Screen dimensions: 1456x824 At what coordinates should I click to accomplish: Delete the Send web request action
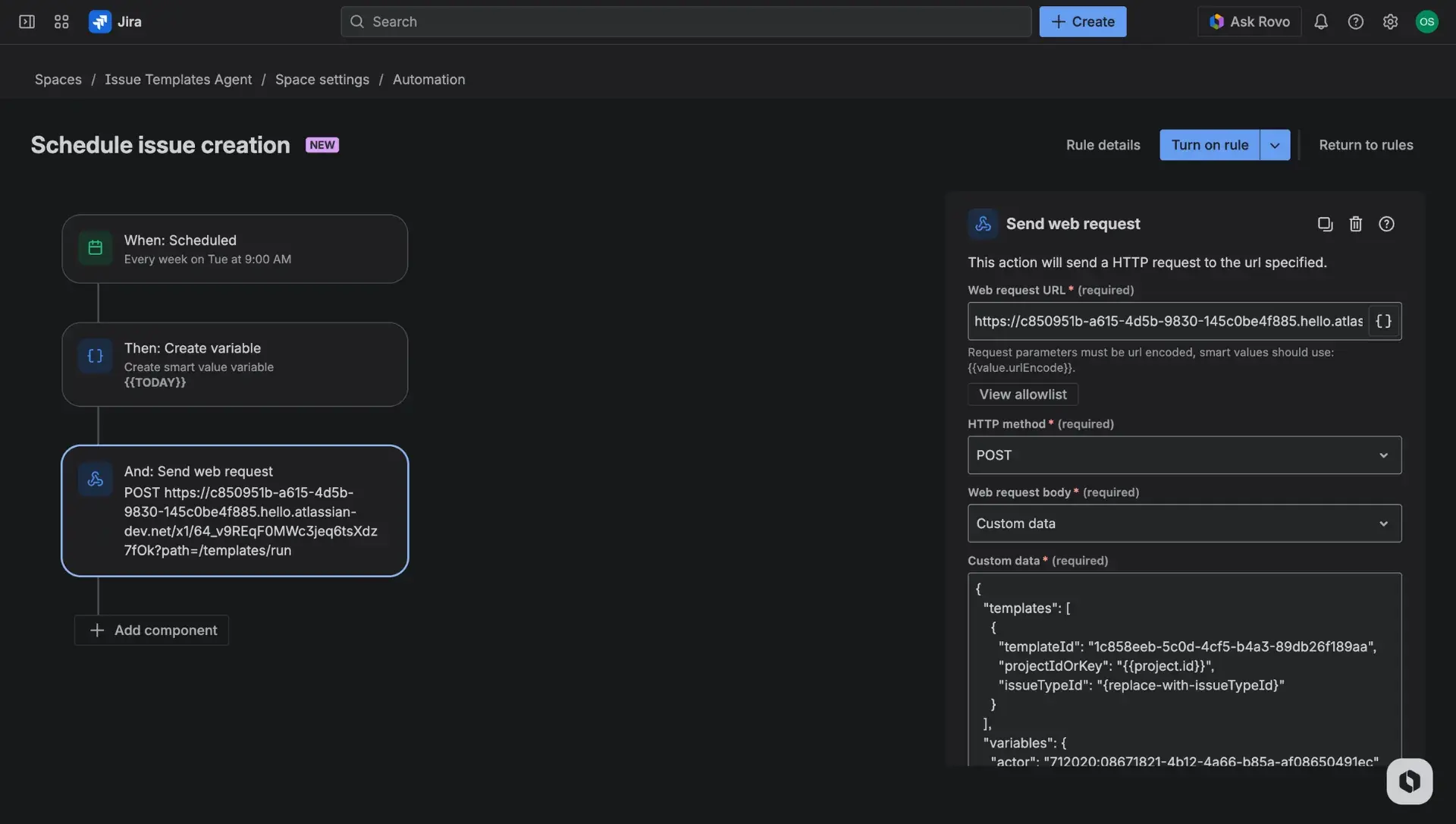click(1356, 224)
